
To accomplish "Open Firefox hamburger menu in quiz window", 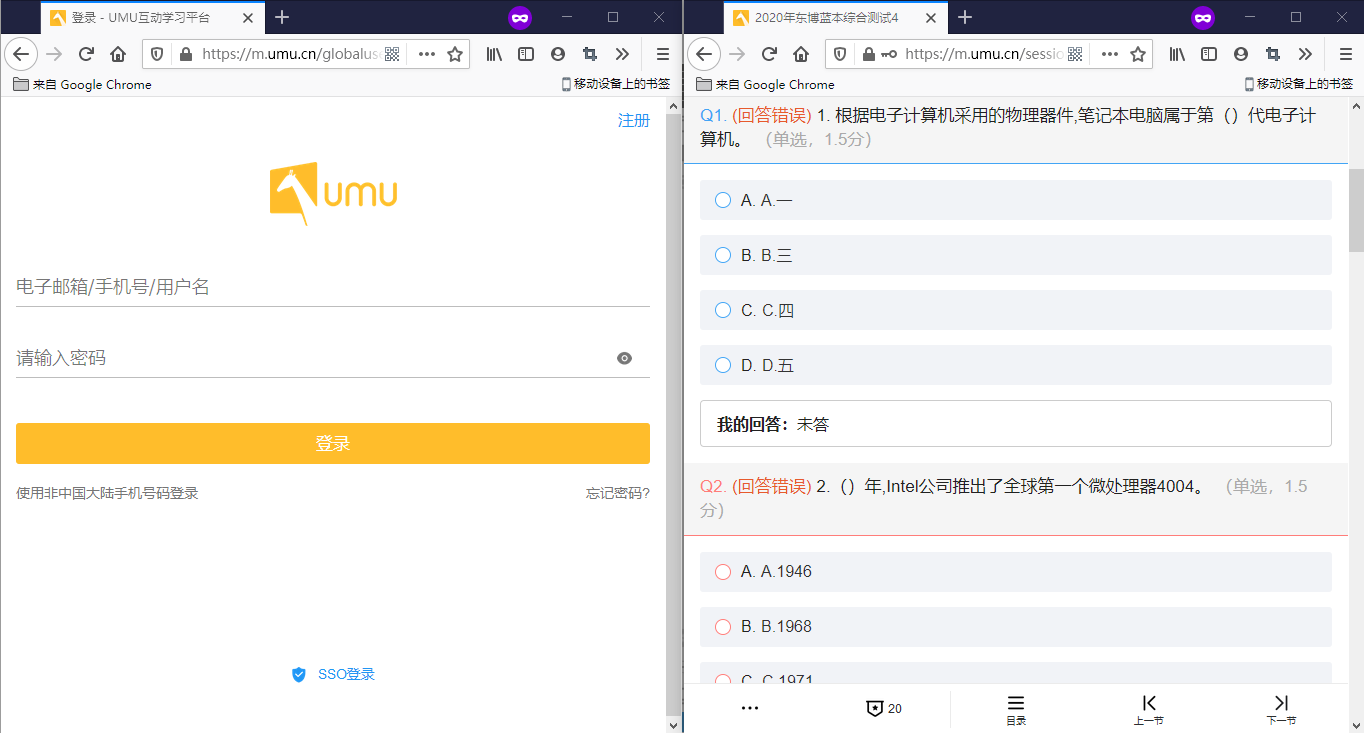I will (1345, 55).
